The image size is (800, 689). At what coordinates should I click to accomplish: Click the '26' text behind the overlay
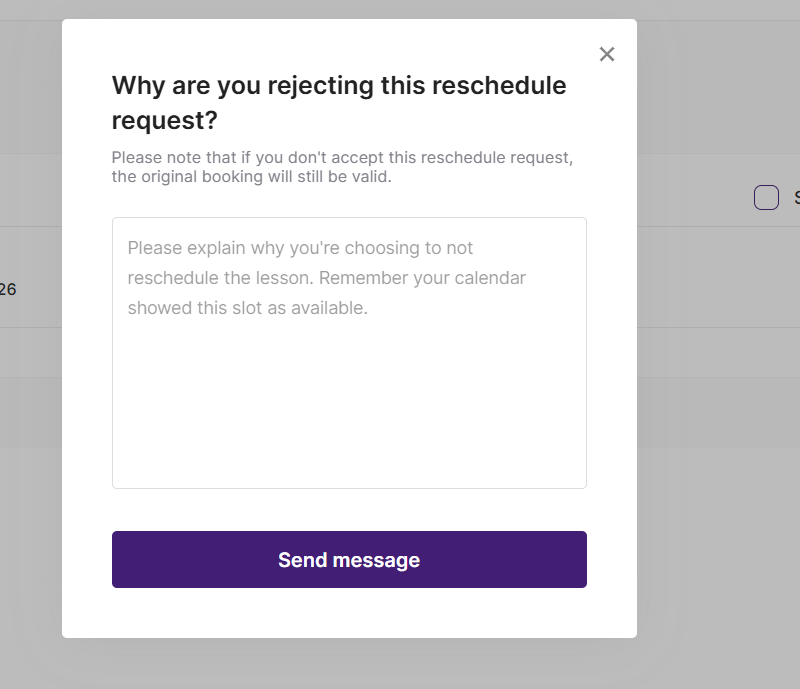click(x=8, y=290)
